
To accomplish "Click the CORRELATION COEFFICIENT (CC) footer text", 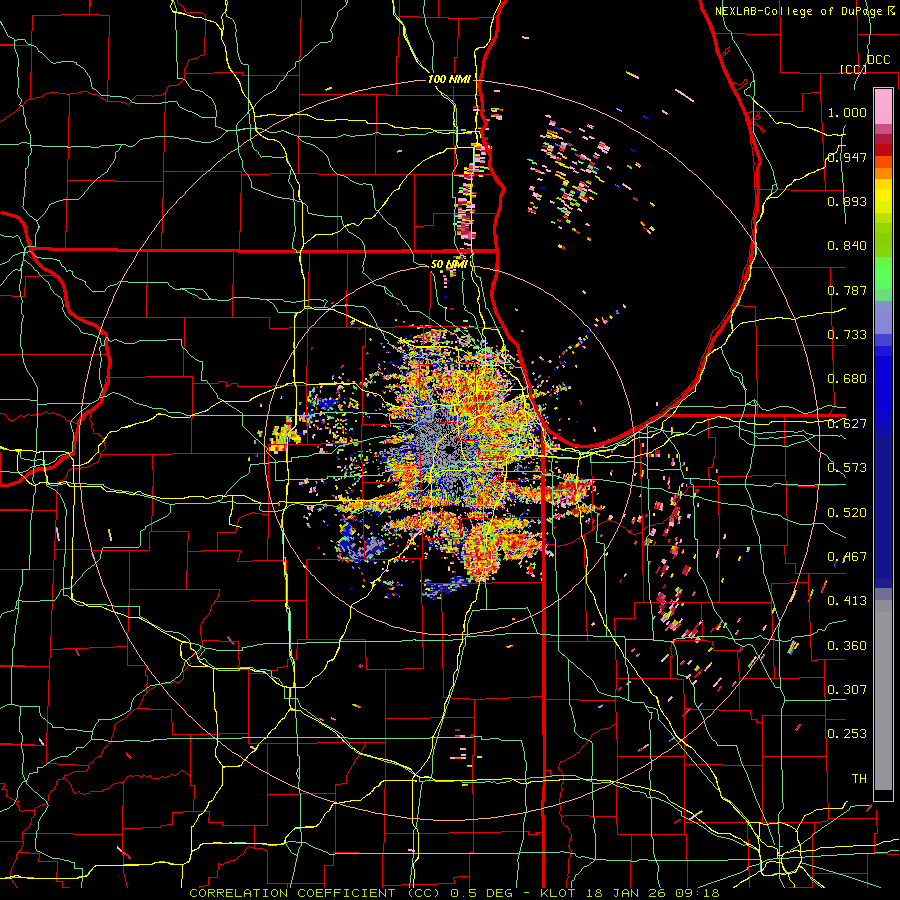I will tap(315, 893).
